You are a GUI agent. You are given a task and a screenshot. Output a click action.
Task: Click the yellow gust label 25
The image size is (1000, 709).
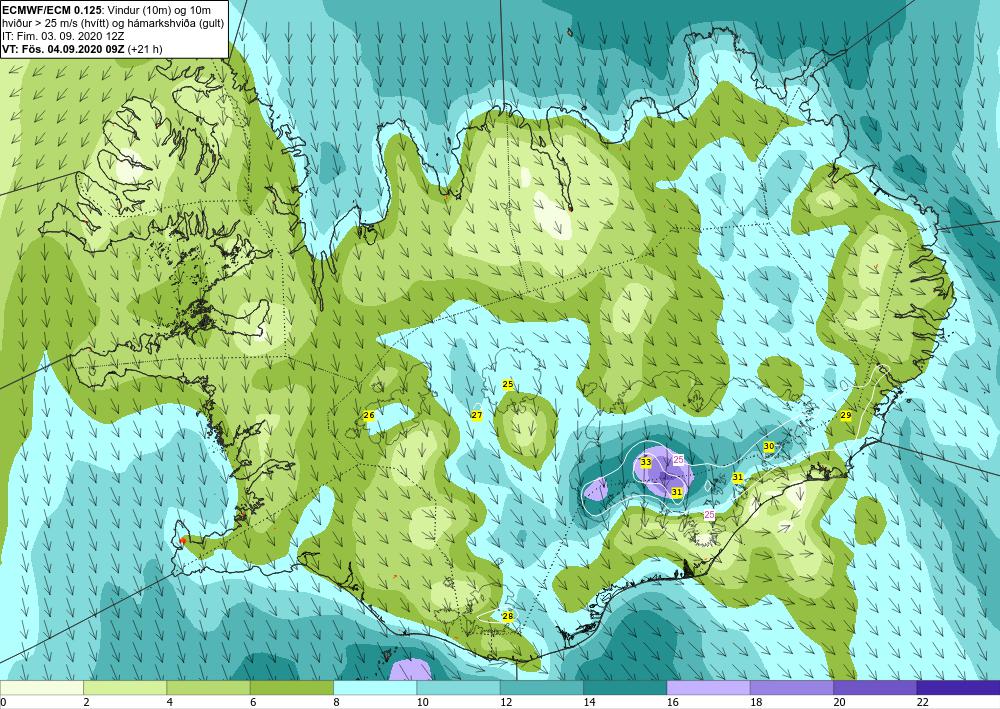pyautogui.click(x=508, y=384)
